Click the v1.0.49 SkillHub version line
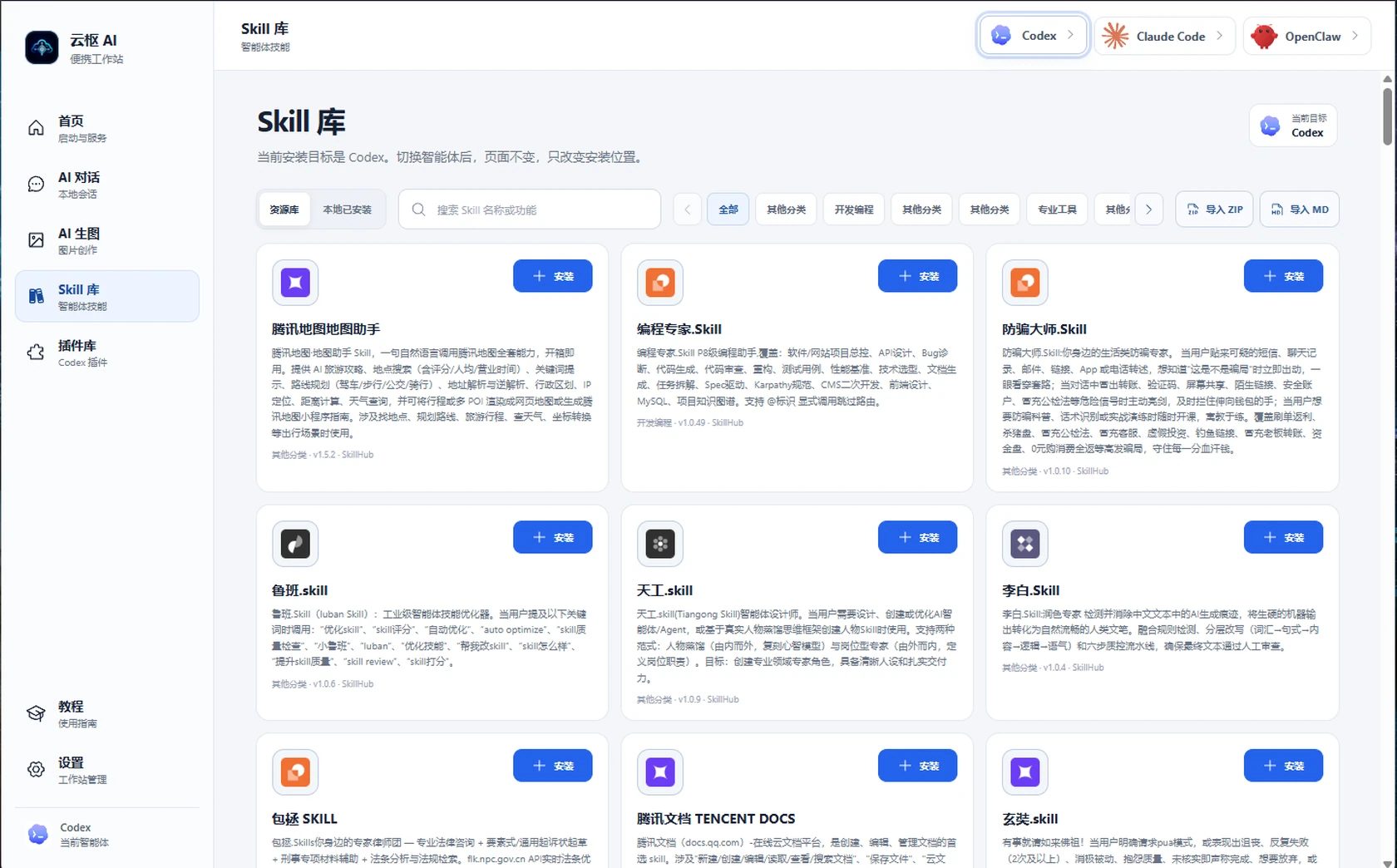Image resolution: width=1397 pixels, height=868 pixels. pos(690,423)
